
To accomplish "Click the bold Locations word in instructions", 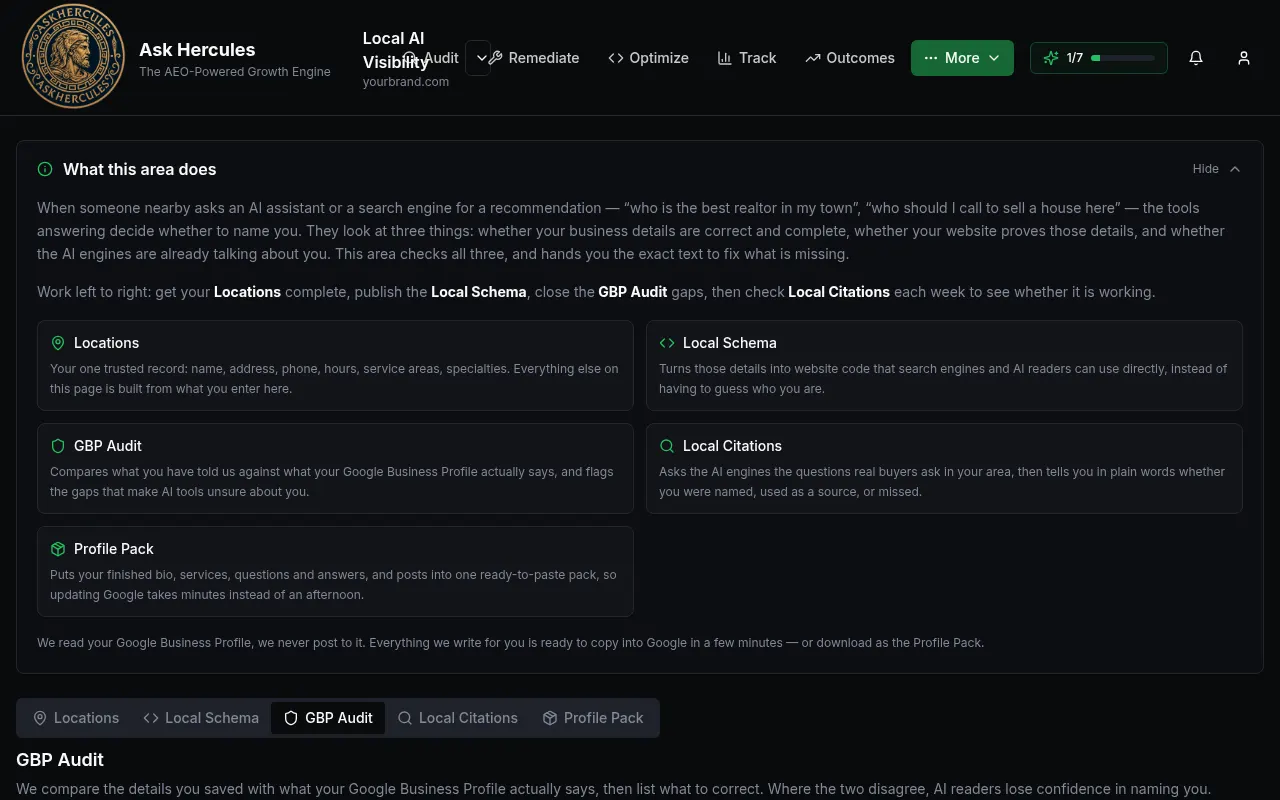I will point(247,292).
